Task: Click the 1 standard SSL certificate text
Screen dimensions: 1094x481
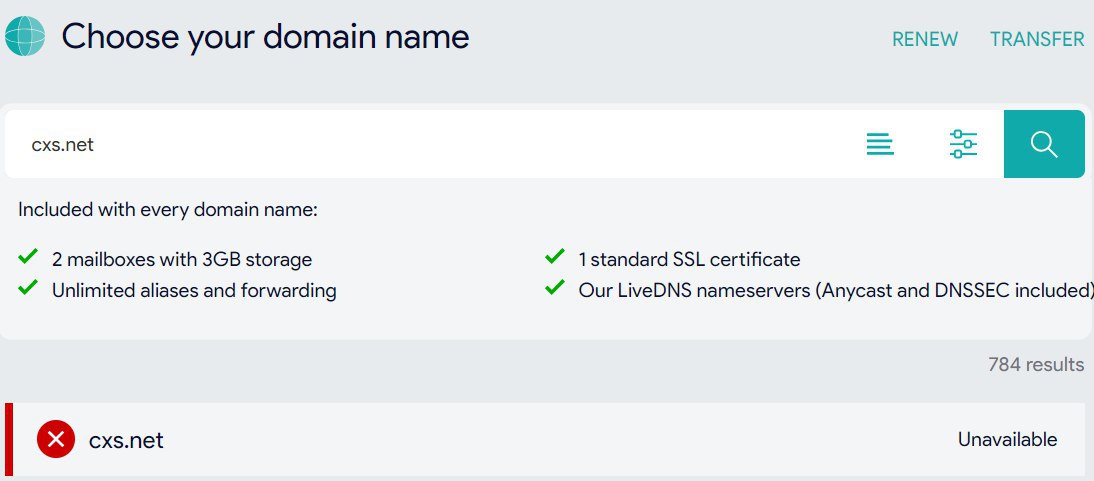Action: pos(689,260)
